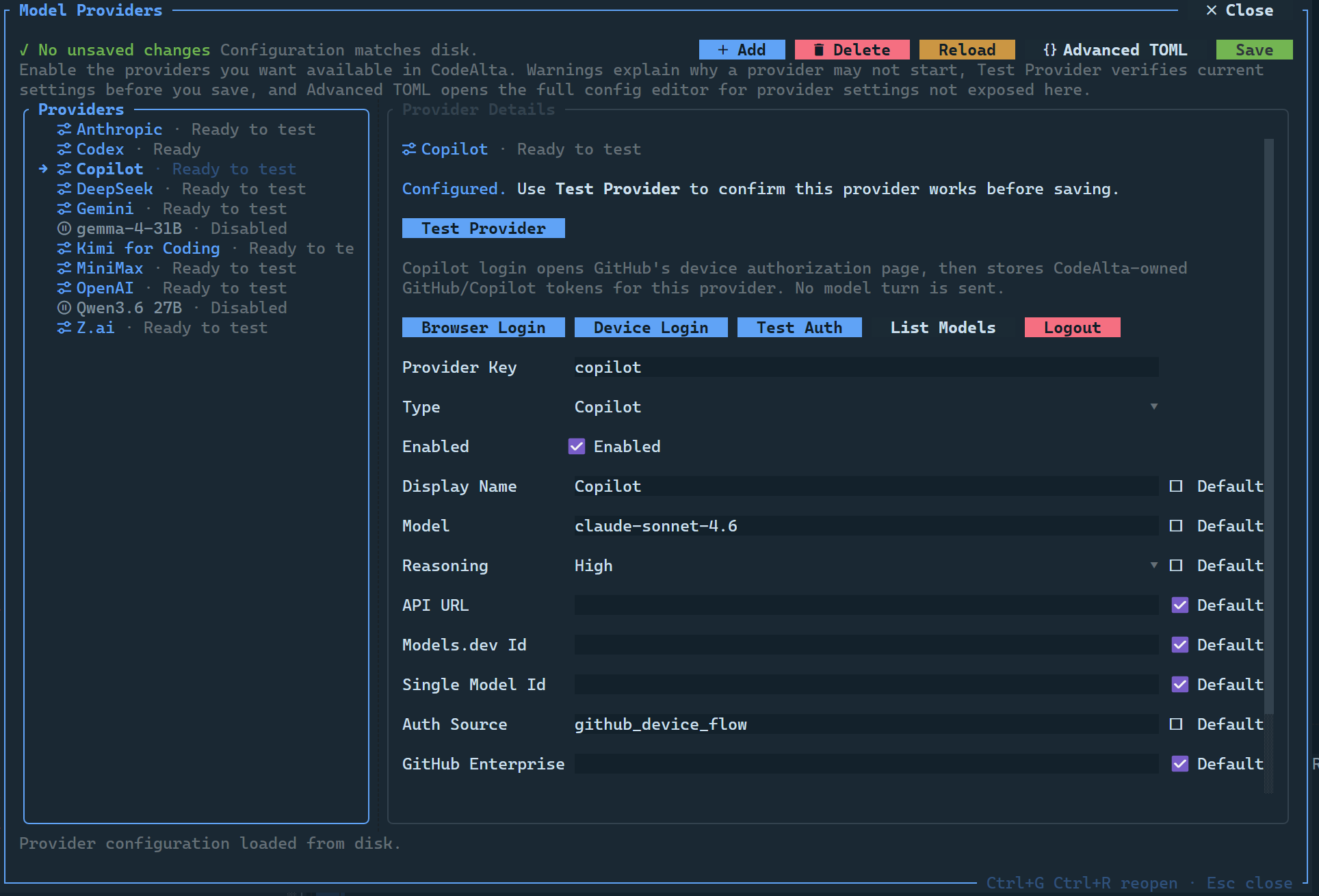This screenshot has height=896, width=1319.
Task: Click the braces icon beside Advanced TOML
Action: point(1049,50)
